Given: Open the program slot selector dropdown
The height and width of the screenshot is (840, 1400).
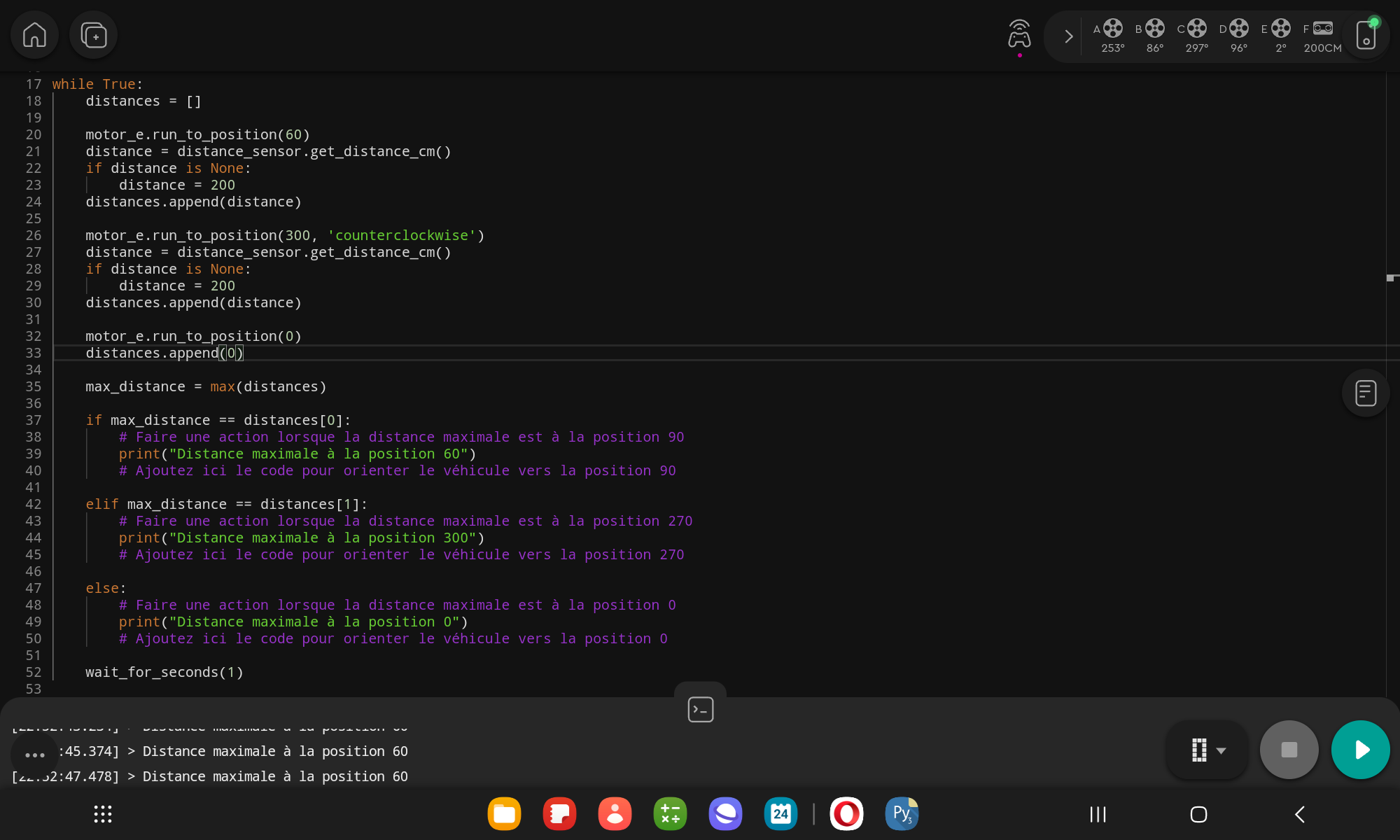Looking at the screenshot, I should (1207, 750).
